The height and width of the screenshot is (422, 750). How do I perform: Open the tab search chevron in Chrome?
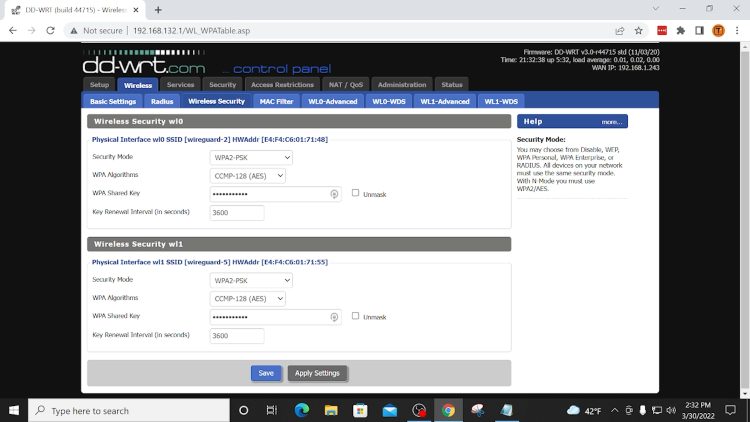tap(656, 9)
